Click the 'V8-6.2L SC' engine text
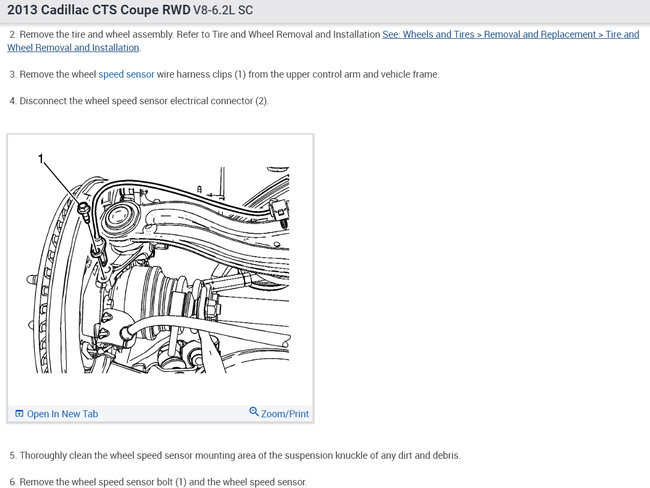 (x=223, y=10)
